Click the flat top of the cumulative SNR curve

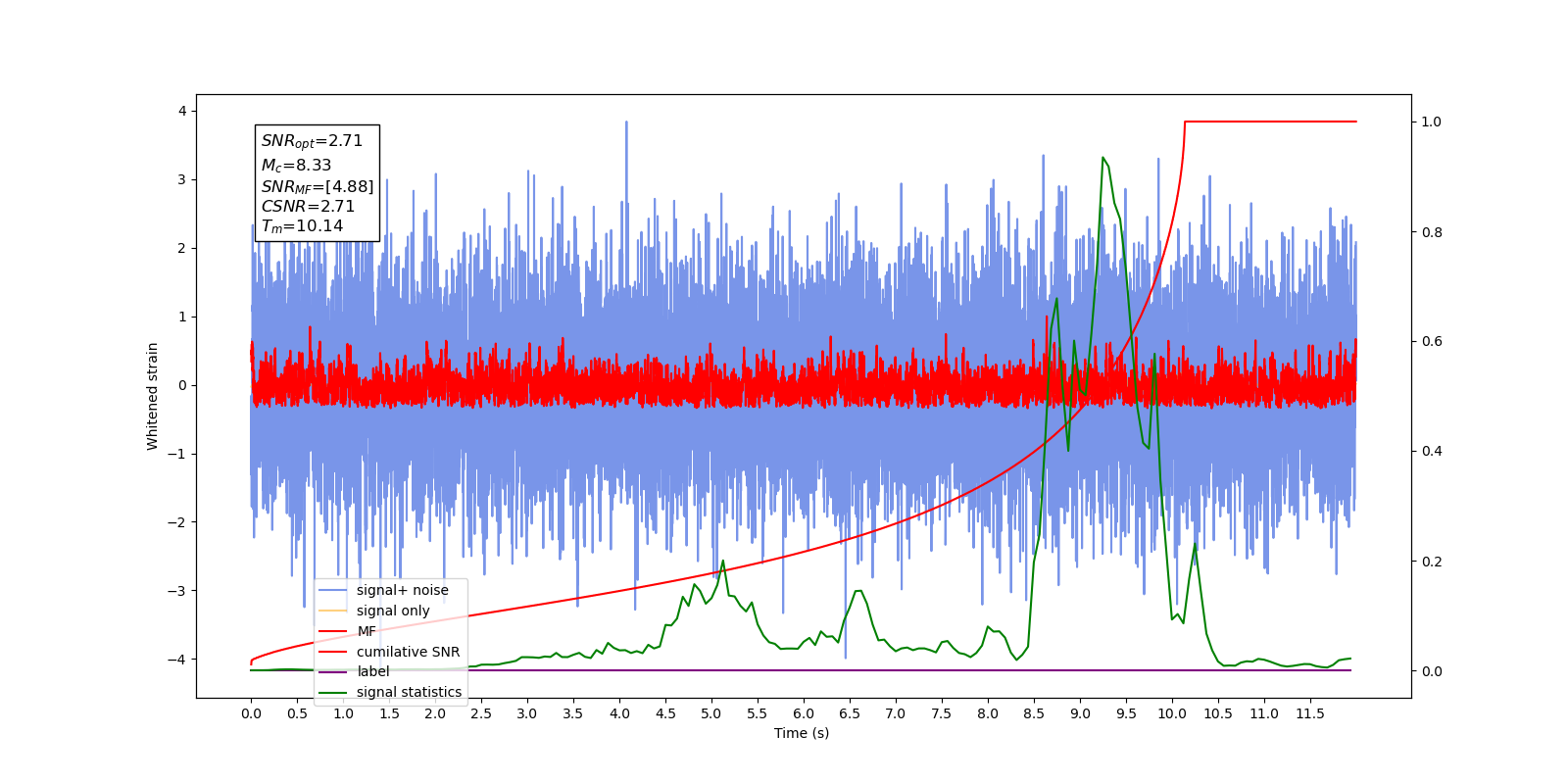pyautogui.click(x=1270, y=122)
